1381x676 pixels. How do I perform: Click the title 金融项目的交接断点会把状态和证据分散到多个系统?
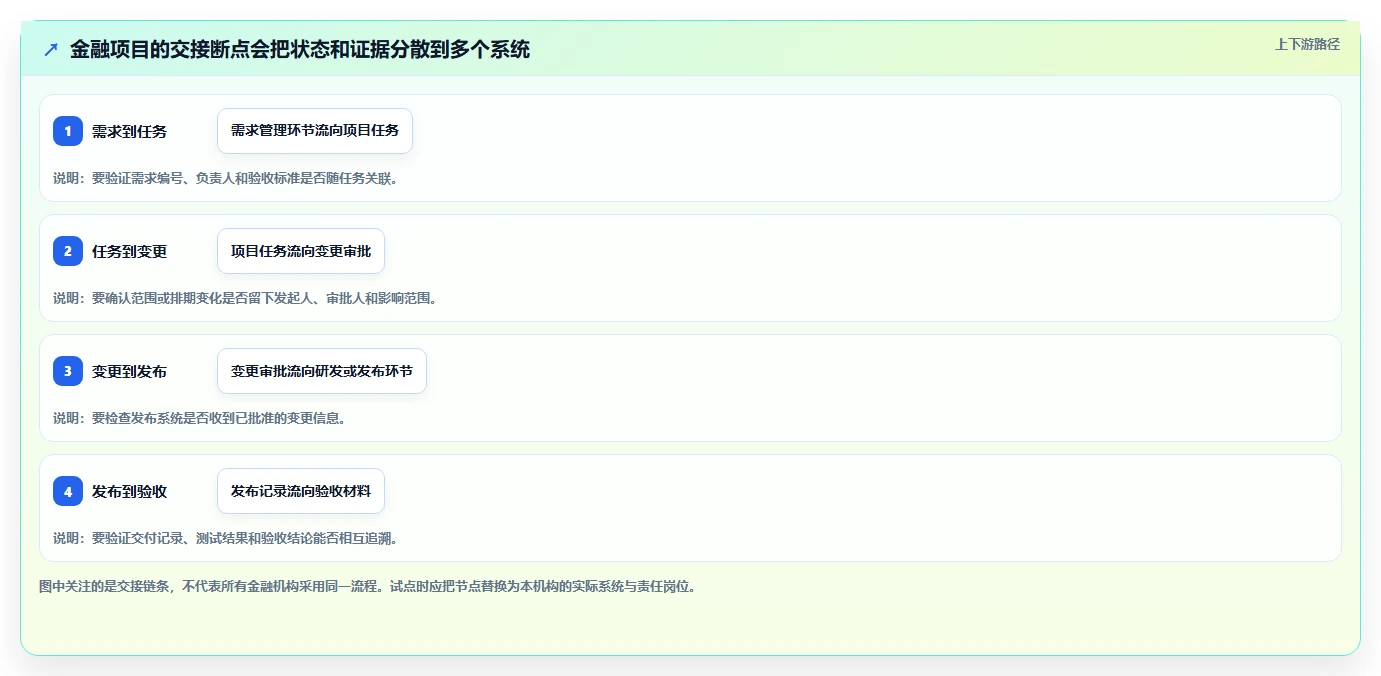coord(300,49)
